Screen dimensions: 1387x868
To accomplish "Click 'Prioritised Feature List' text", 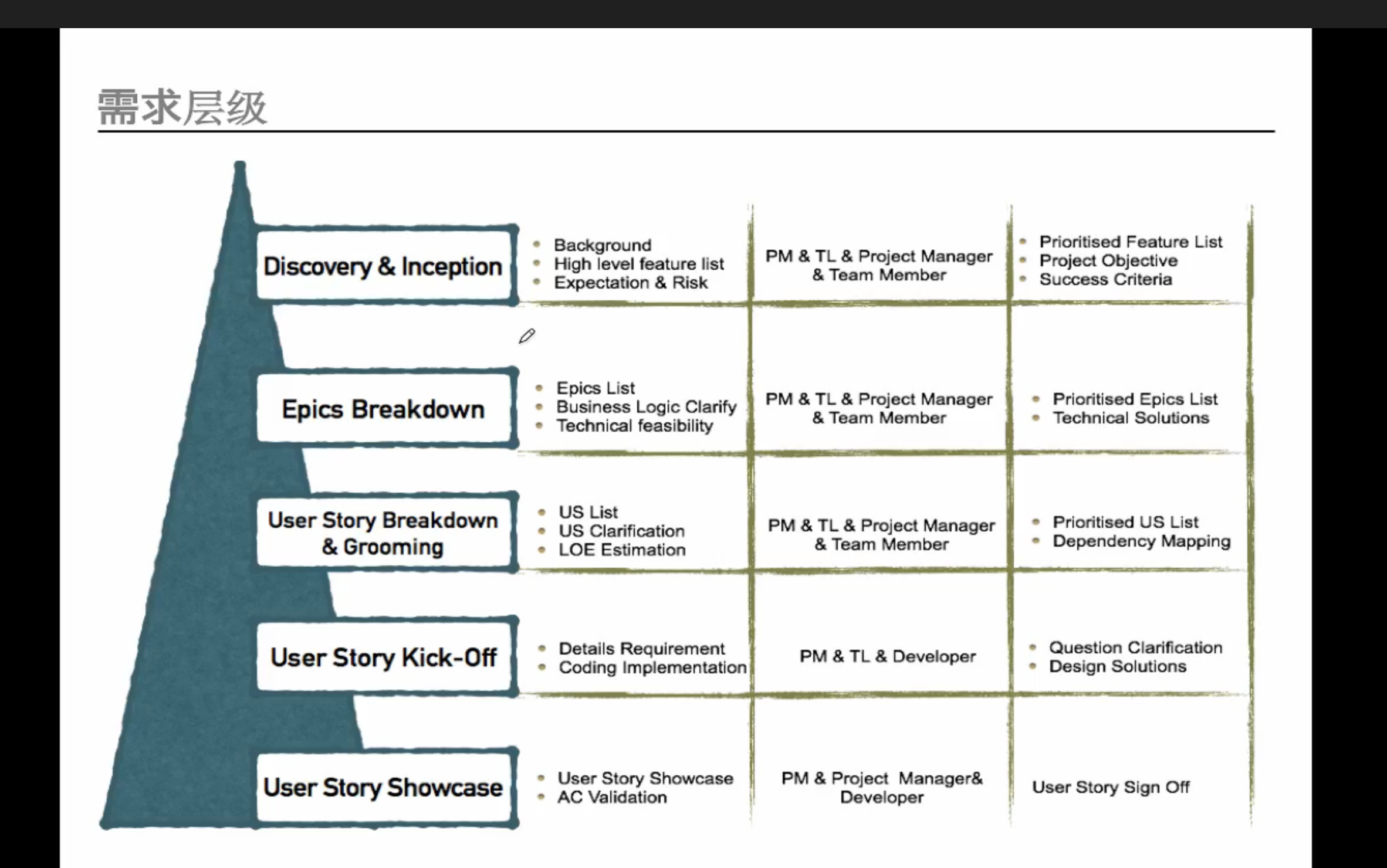I will pyautogui.click(x=1131, y=242).
